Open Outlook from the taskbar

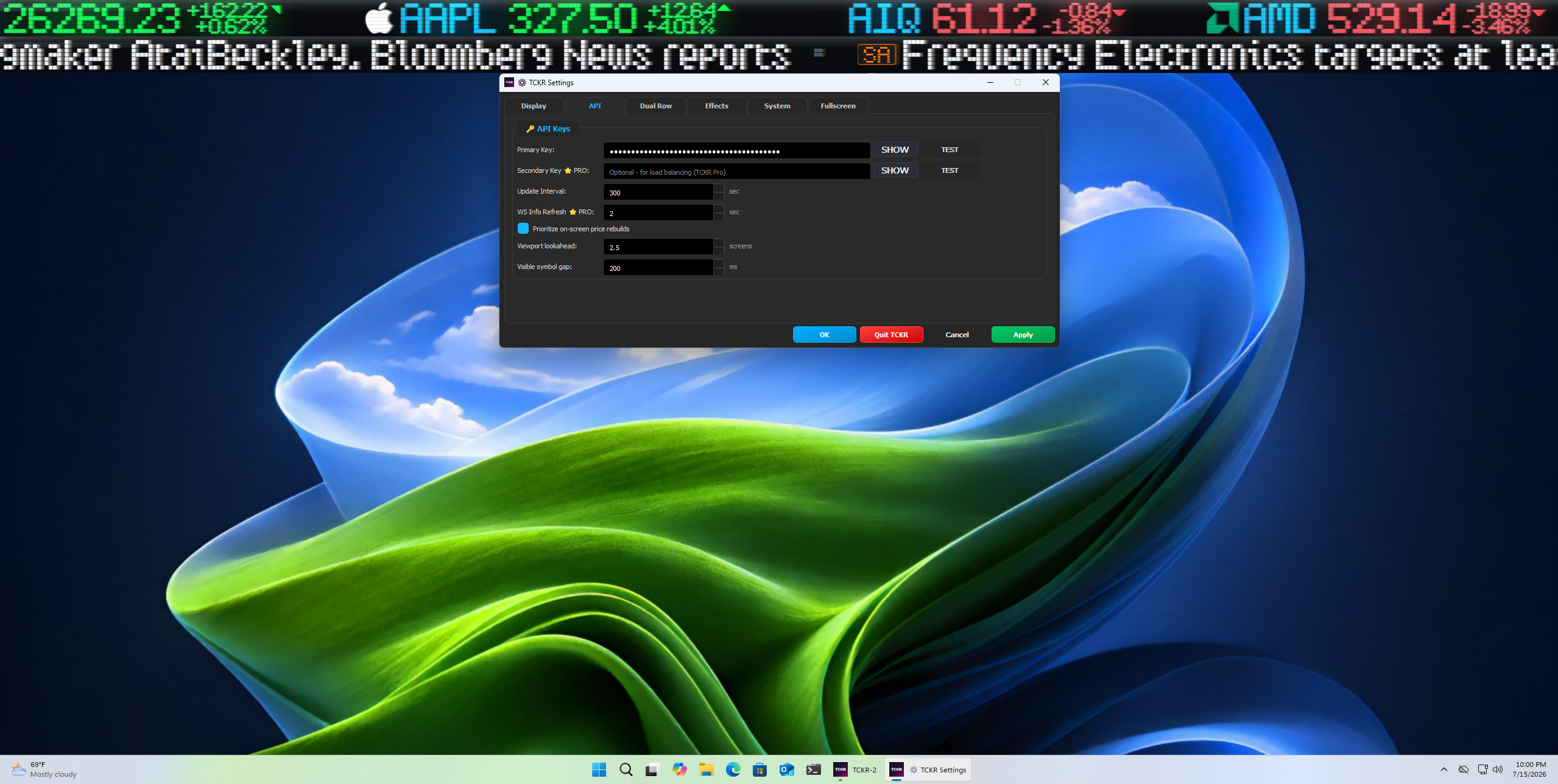point(786,769)
